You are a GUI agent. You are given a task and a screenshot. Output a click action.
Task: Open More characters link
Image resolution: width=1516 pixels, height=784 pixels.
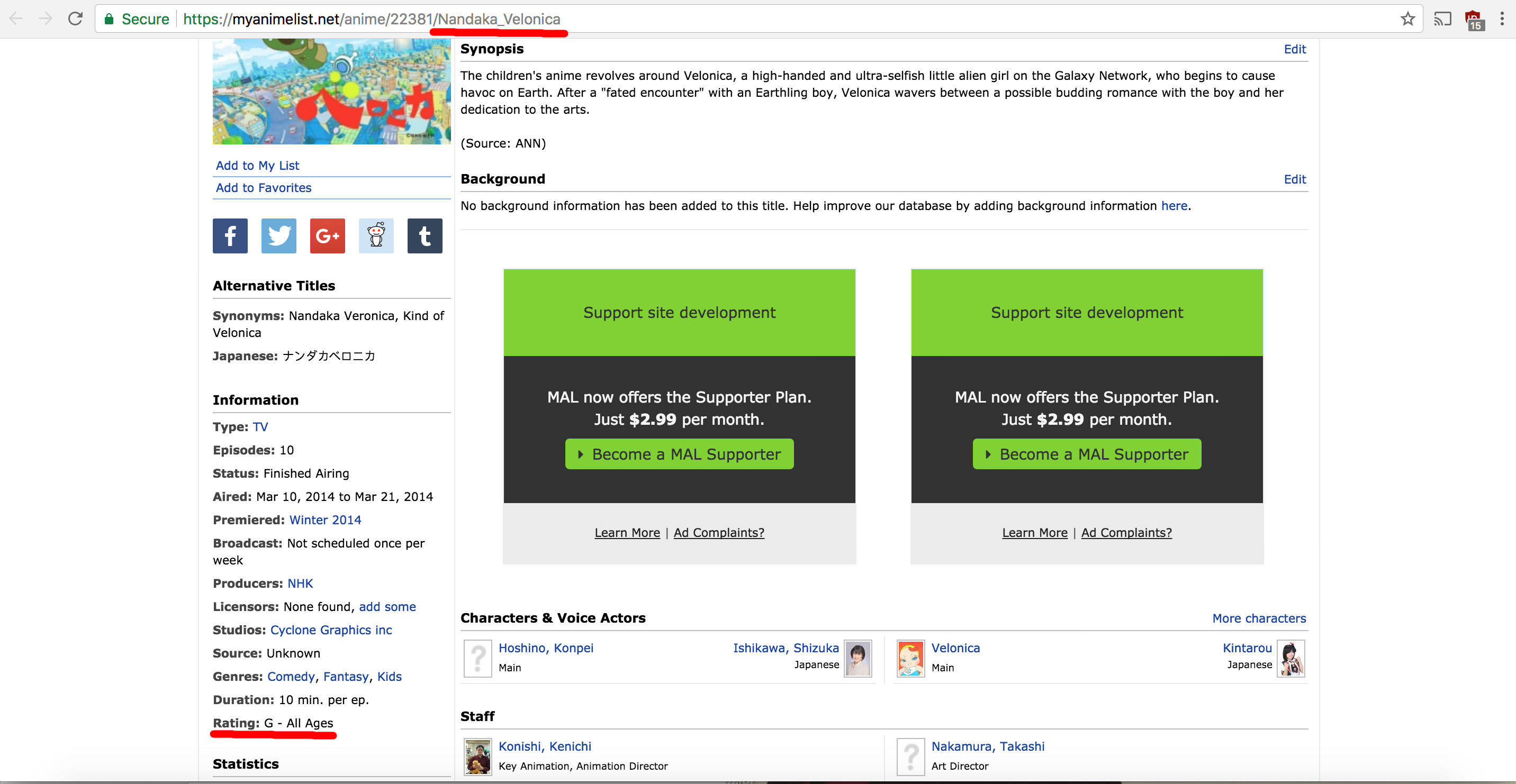[x=1259, y=618]
